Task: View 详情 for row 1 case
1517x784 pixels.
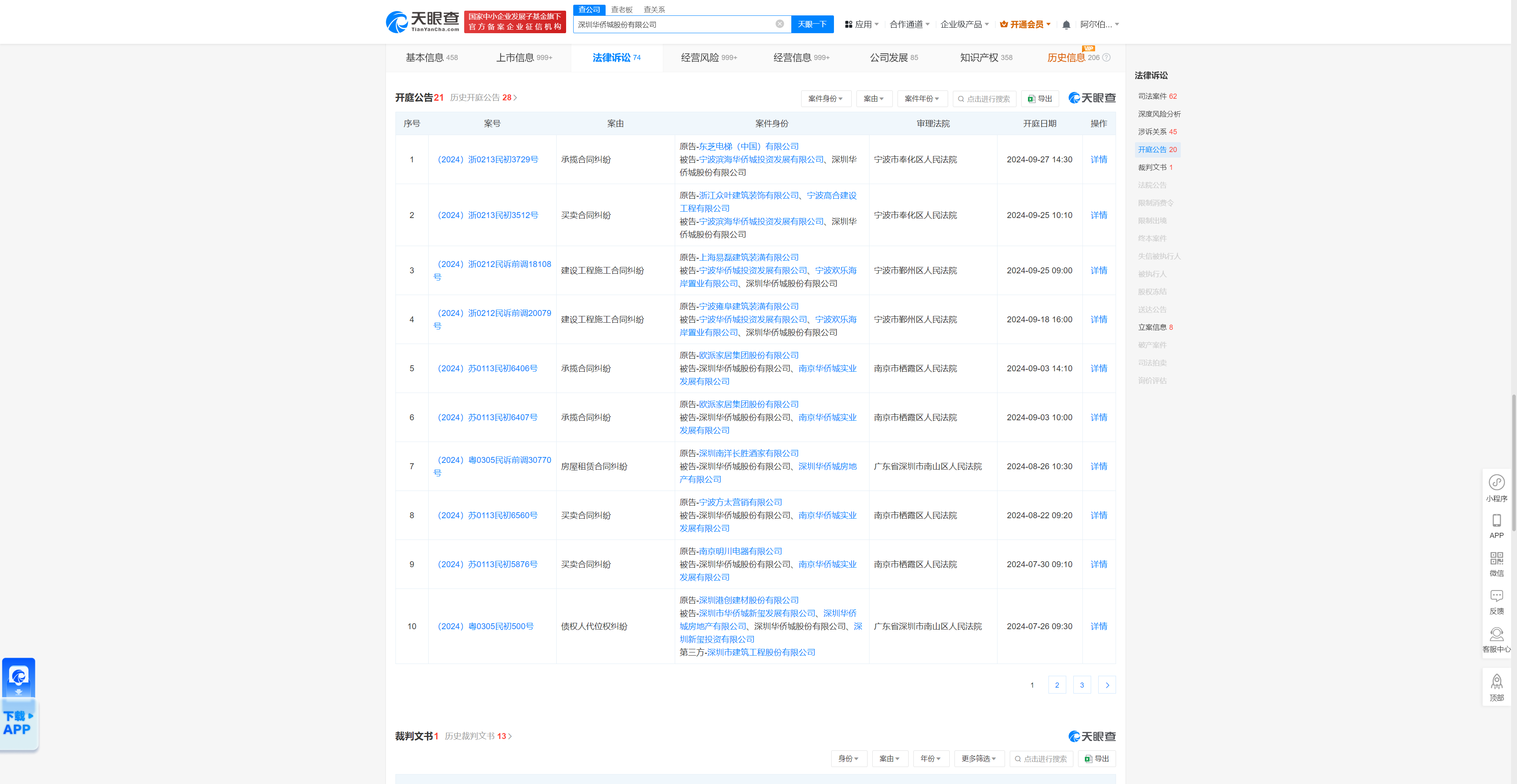Action: [x=1098, y=160]
